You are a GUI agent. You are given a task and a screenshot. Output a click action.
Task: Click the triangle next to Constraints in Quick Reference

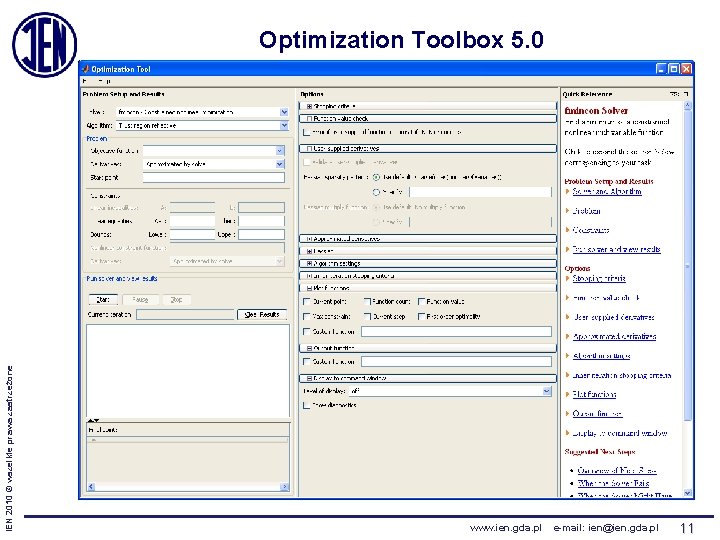coord(568,230)
